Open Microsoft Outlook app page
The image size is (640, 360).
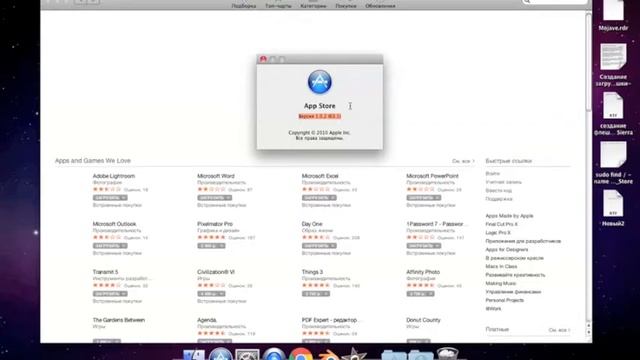click(114, 224)
